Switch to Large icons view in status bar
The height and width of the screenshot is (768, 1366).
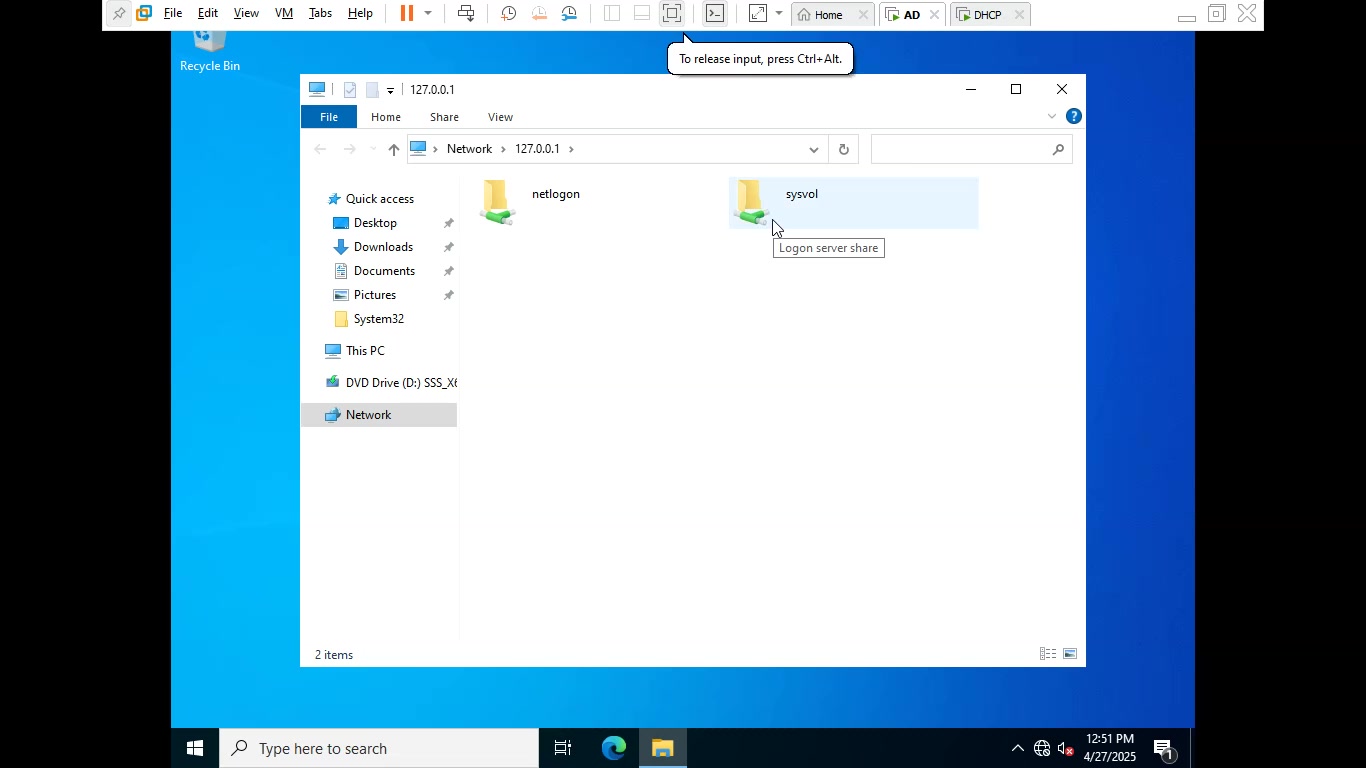pyautogui.click(x=1070, y=654)
